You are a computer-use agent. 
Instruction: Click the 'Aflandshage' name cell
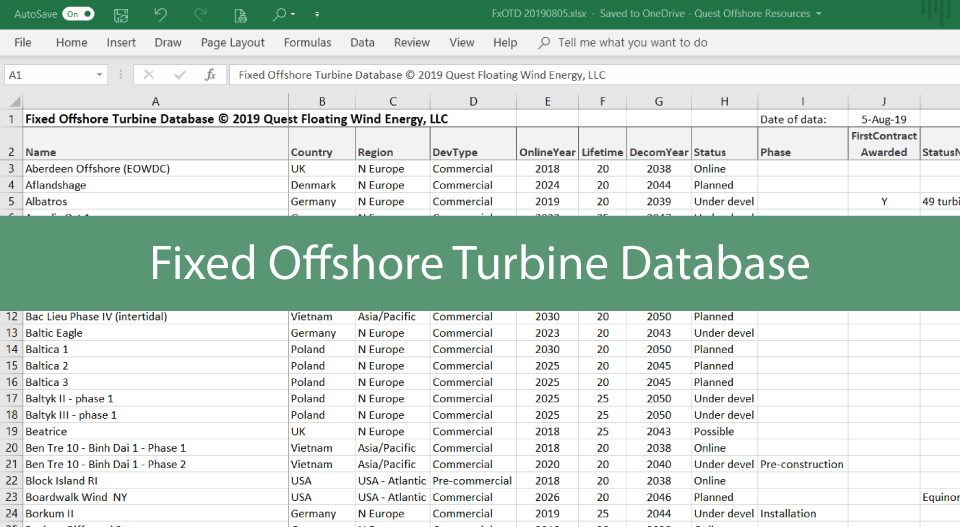(156, 185)
